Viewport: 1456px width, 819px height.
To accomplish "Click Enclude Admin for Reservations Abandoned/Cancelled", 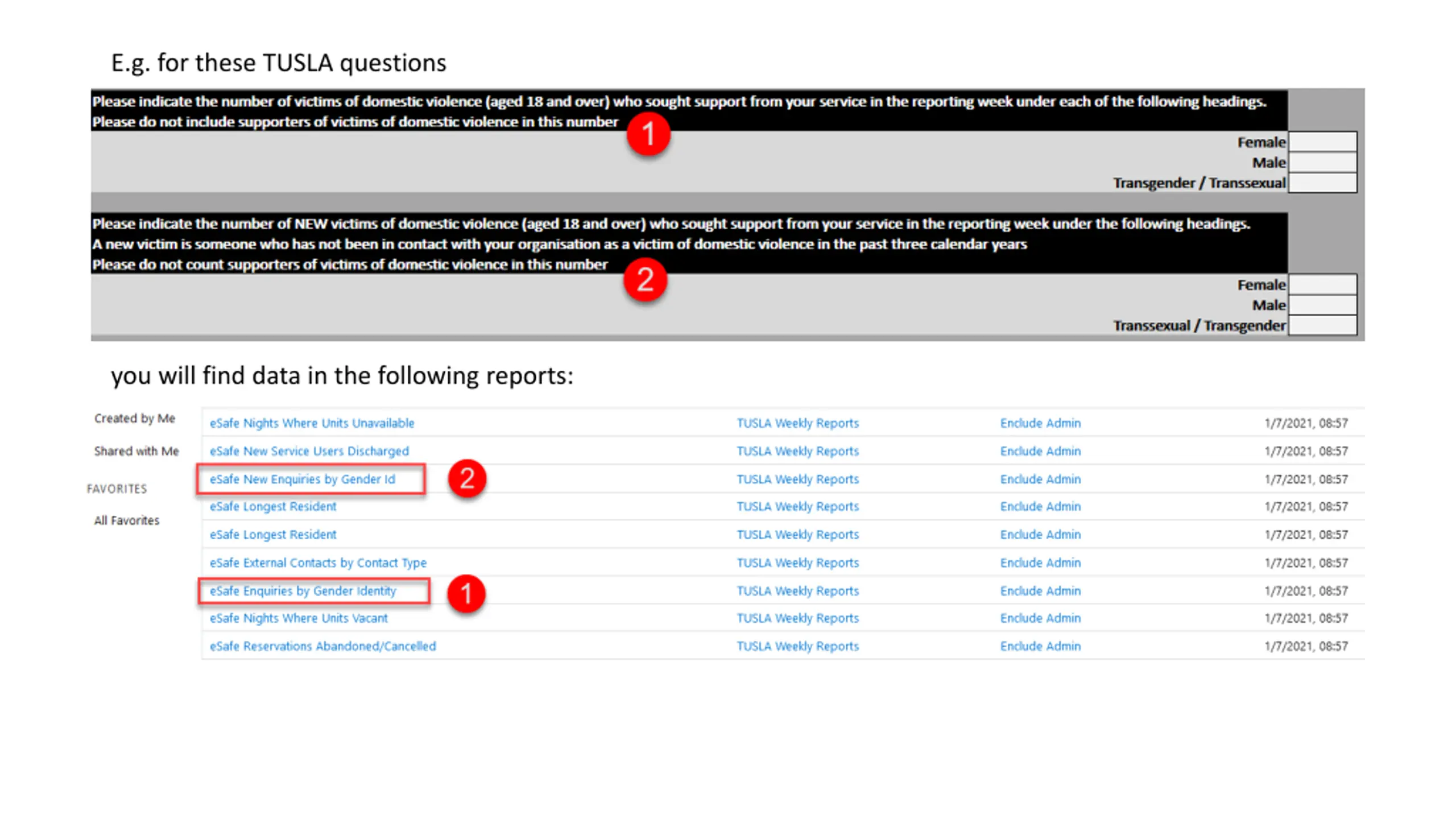I will [1040, 646].
